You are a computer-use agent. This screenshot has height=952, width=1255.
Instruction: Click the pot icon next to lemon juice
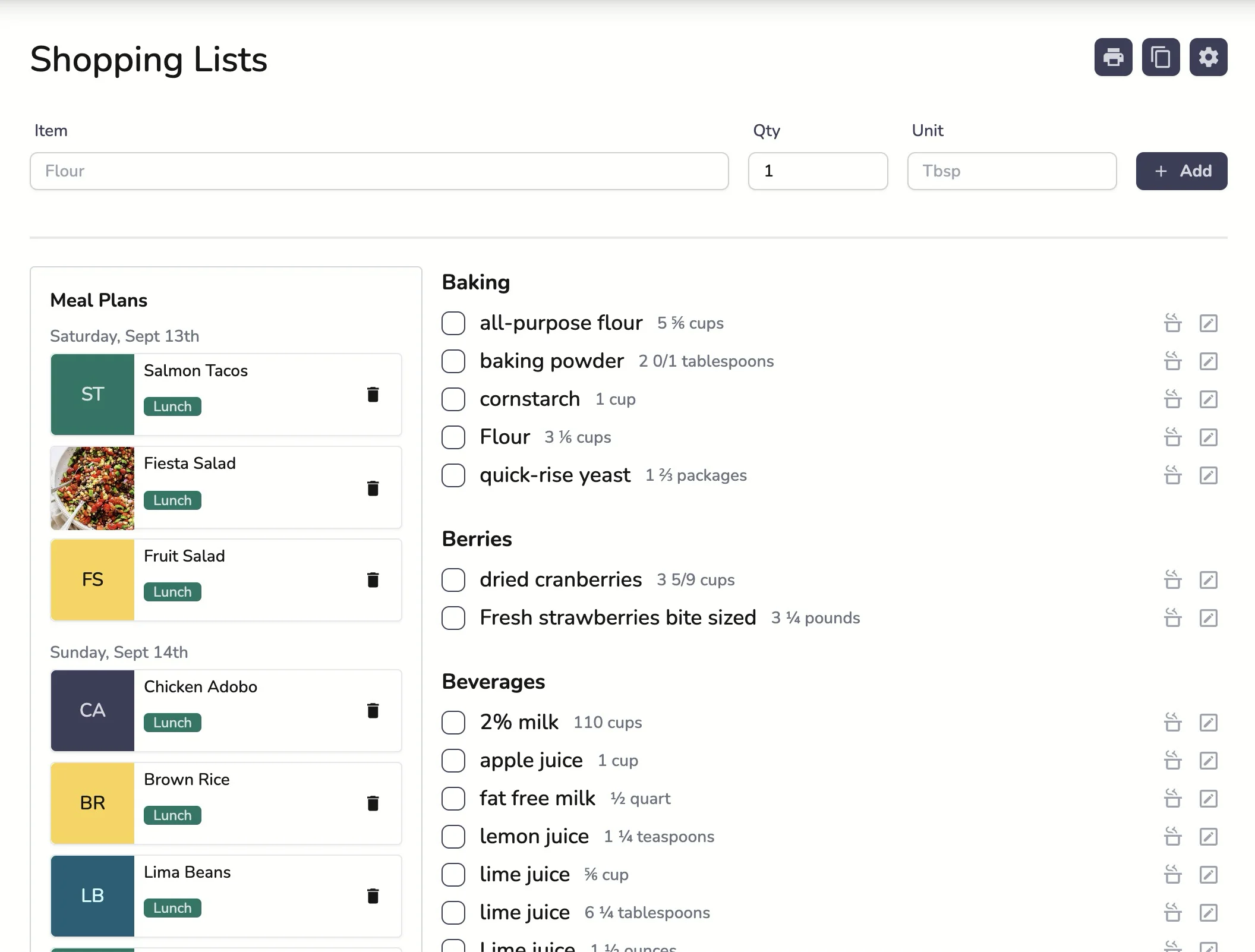point(1172,837)
